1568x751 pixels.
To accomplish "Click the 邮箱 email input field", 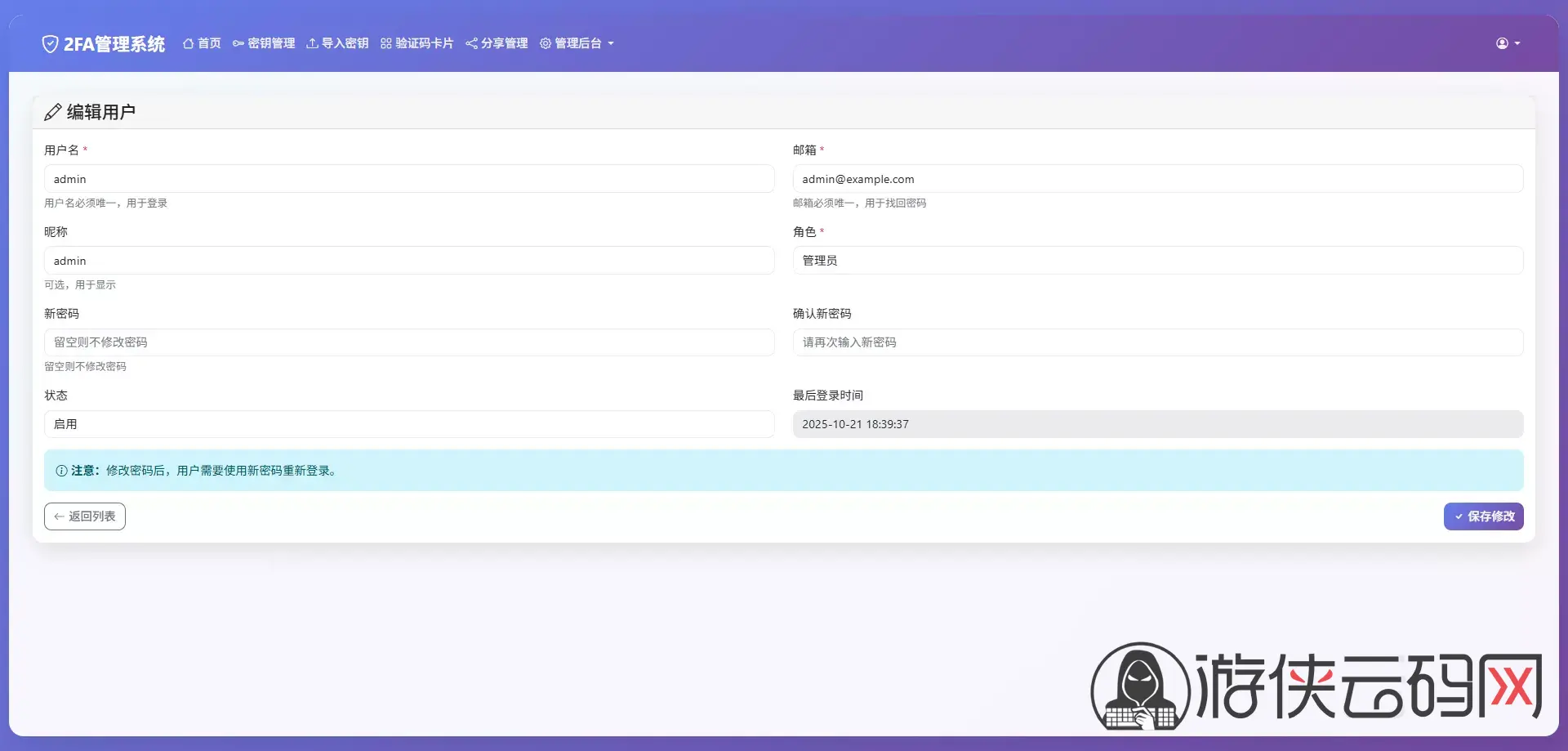I will (x=1157, y=179).
